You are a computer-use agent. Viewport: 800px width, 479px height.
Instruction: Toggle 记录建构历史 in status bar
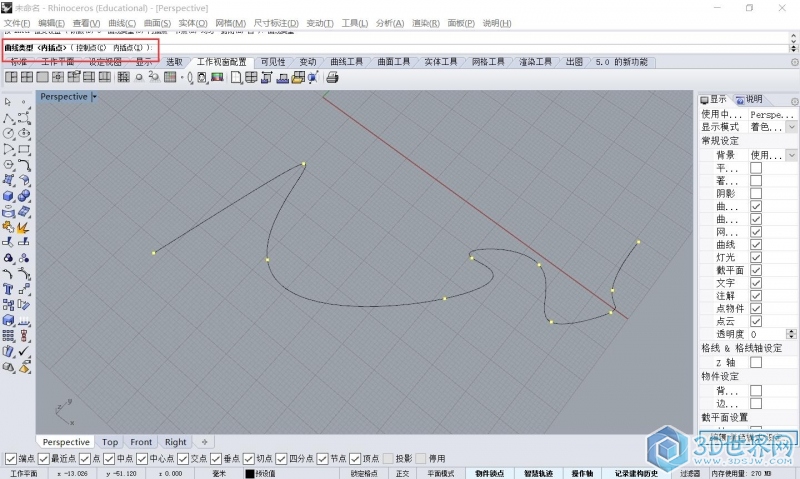click(636, 473)
